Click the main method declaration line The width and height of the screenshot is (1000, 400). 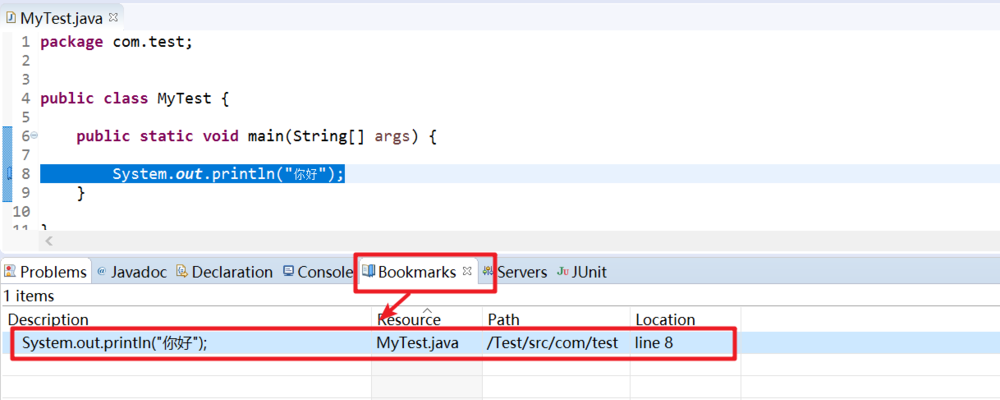[x=256, y=136]
